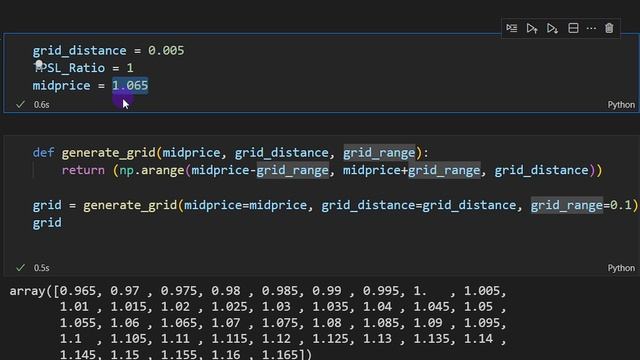This screenshot has height=360, width=640.
Task: Run cell by line toolbar icon
Action: 511,28
